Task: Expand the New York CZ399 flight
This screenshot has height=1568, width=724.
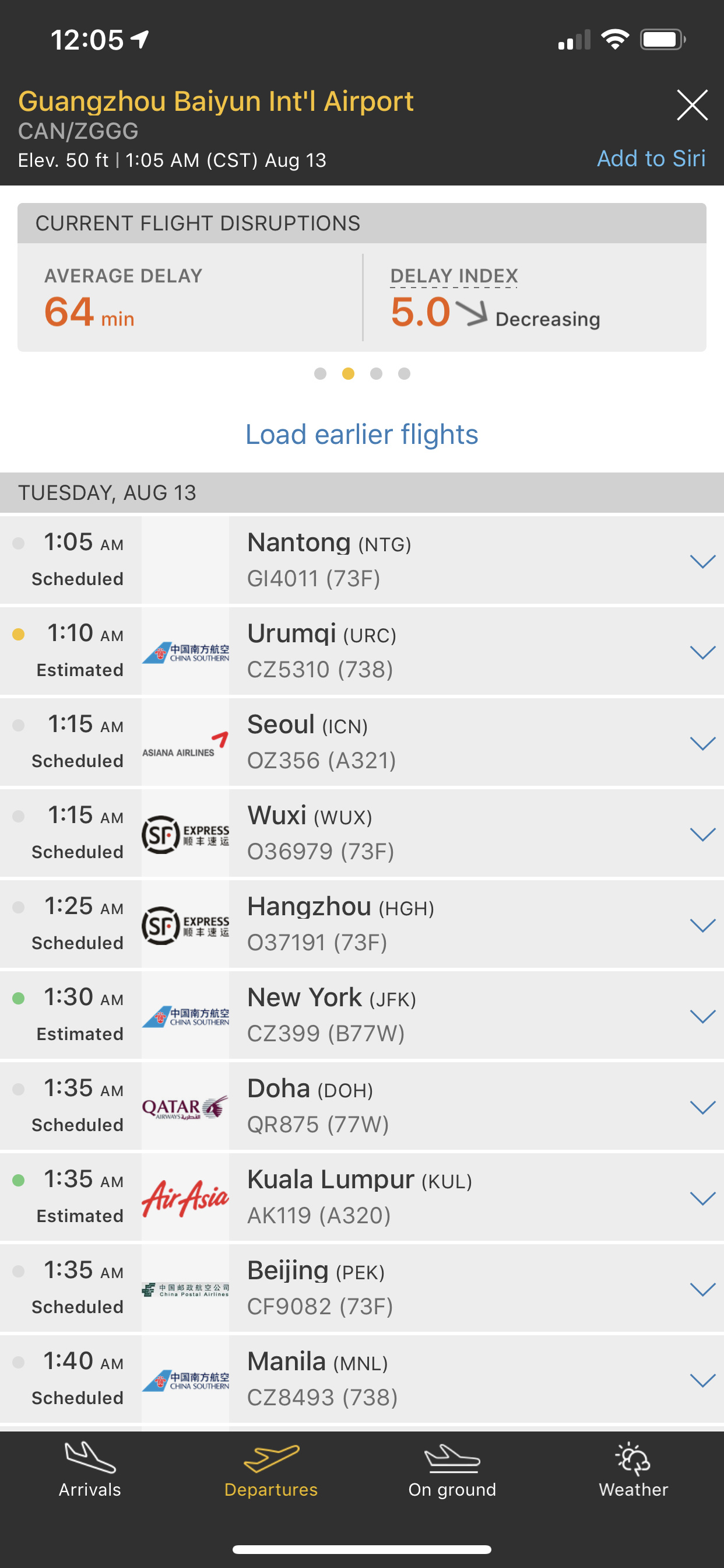Action: [x=702, y=1016]
